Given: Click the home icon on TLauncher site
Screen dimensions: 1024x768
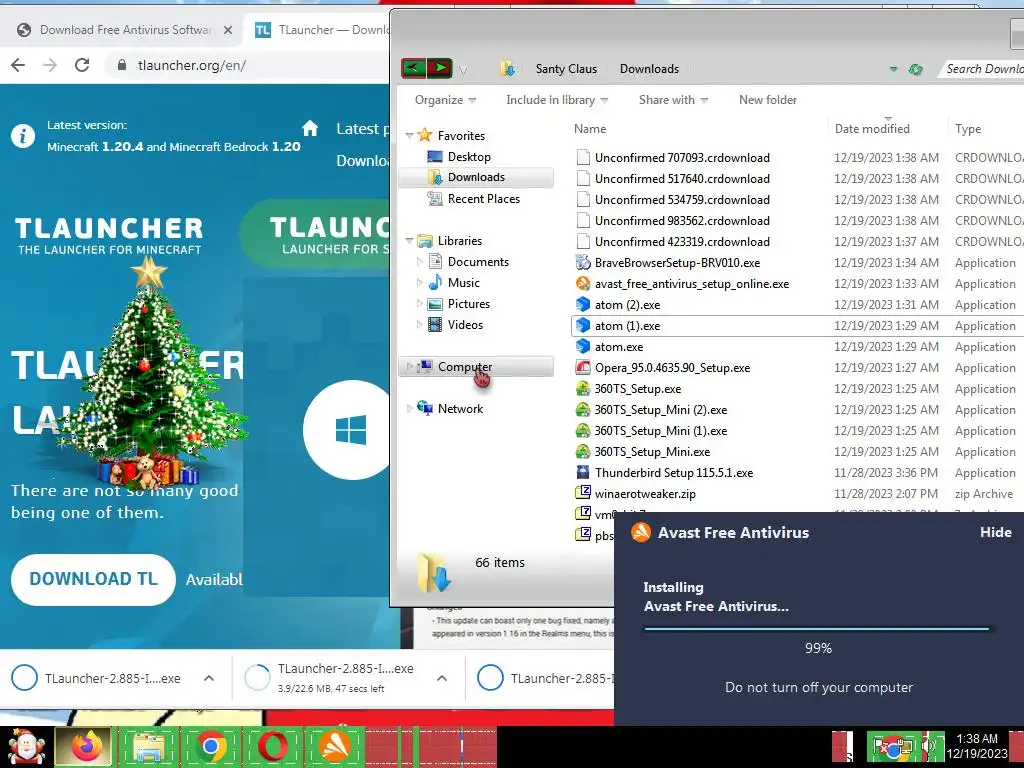Looking at the screenshot, I should [310, 128].
